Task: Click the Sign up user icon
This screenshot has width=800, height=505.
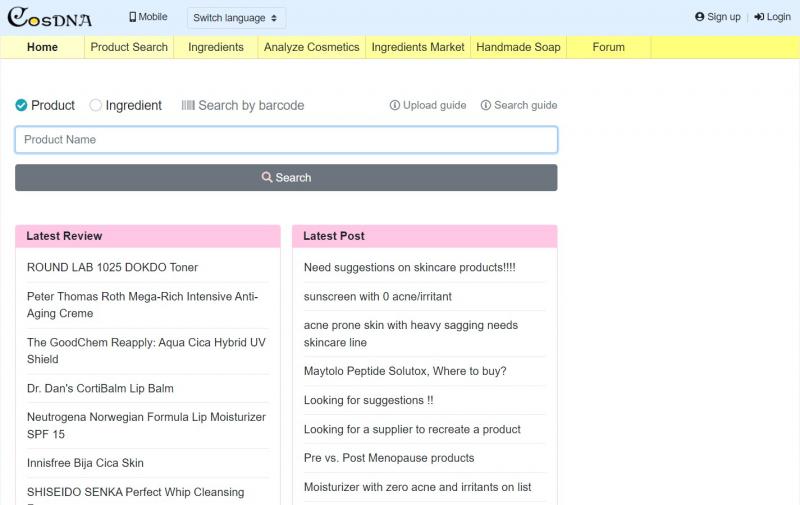Action: [699, 17]
